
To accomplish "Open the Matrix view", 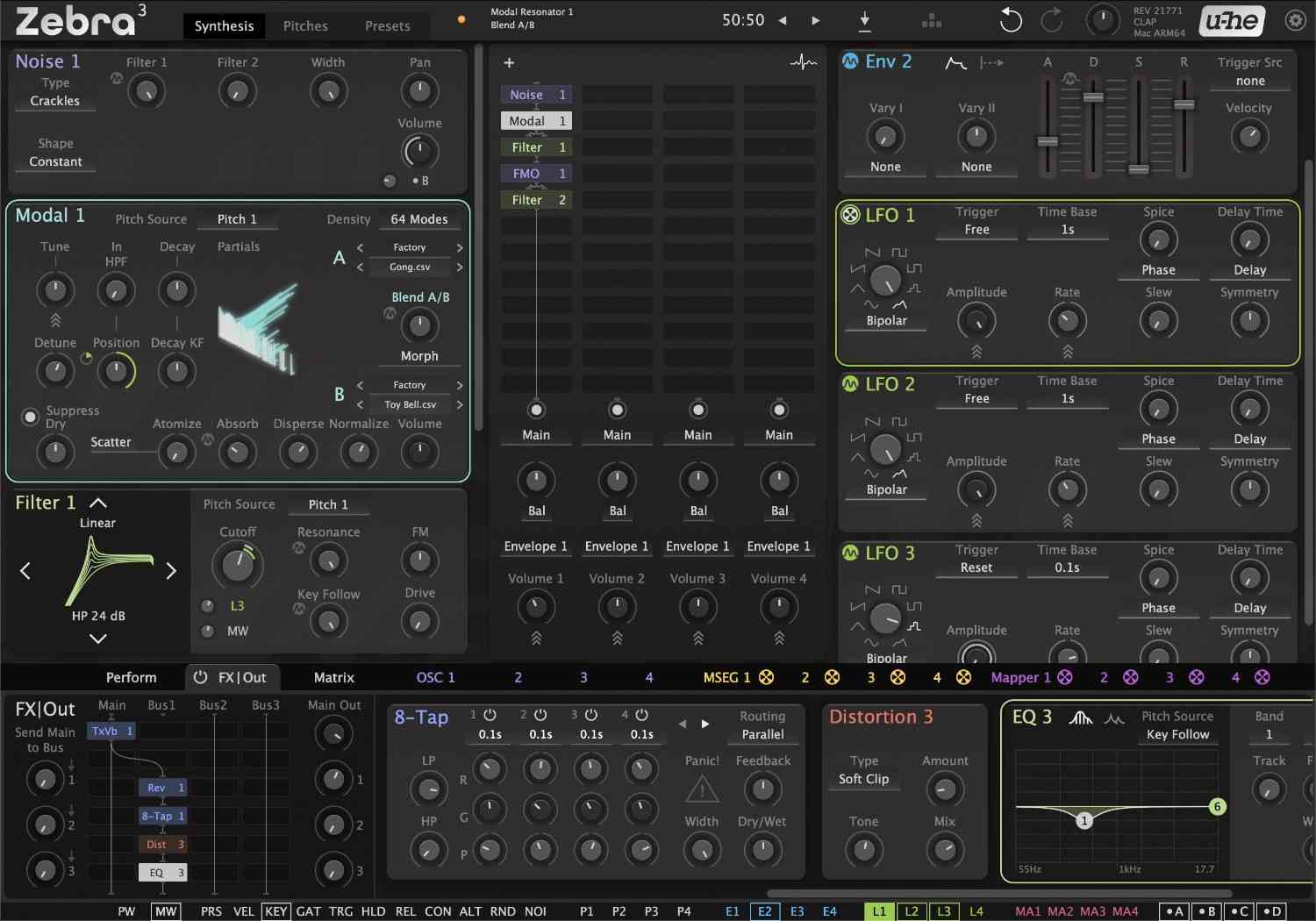I will pyautogui.click(x=333, y=677).
